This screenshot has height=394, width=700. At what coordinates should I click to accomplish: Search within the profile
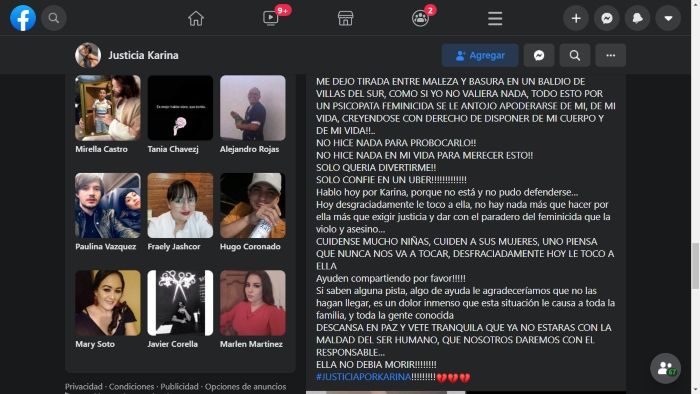click(x=575, y=55)
